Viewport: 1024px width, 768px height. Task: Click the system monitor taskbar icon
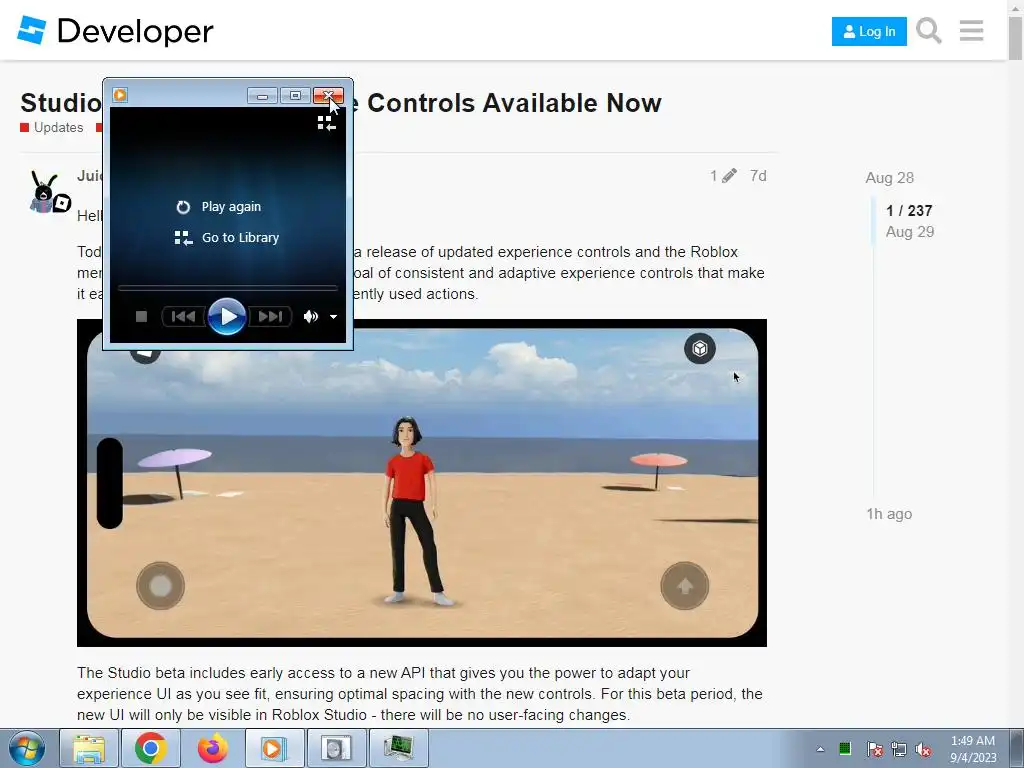[x=398, y=748]
